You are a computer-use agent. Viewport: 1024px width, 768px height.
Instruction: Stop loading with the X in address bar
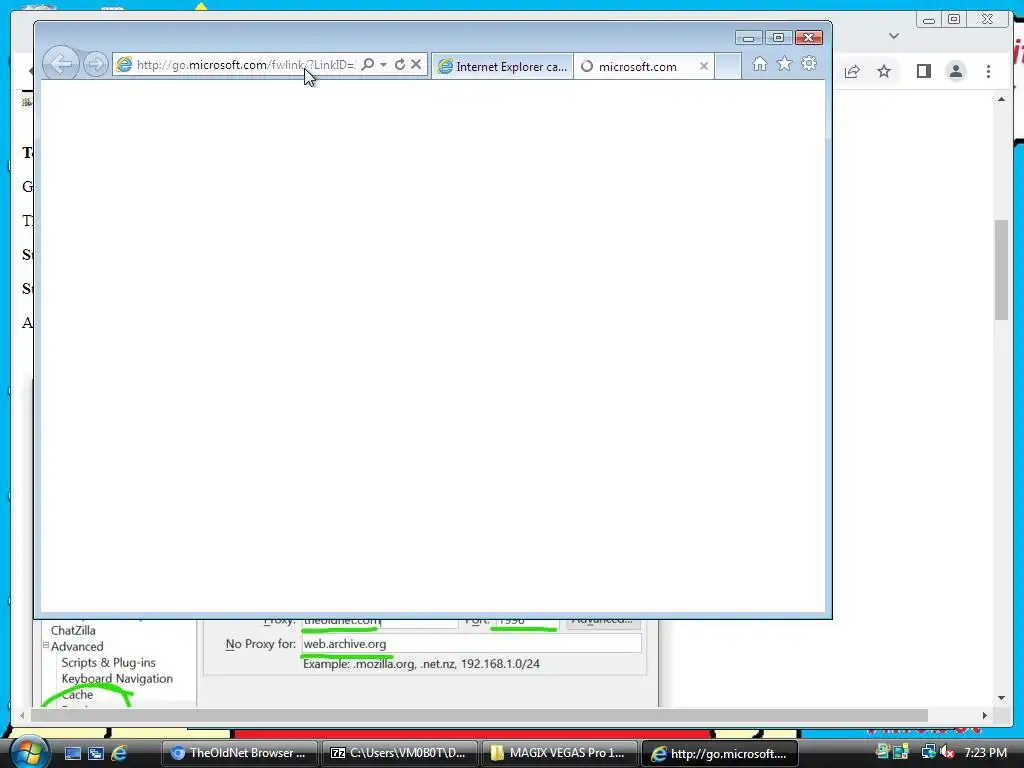[416, 64]
